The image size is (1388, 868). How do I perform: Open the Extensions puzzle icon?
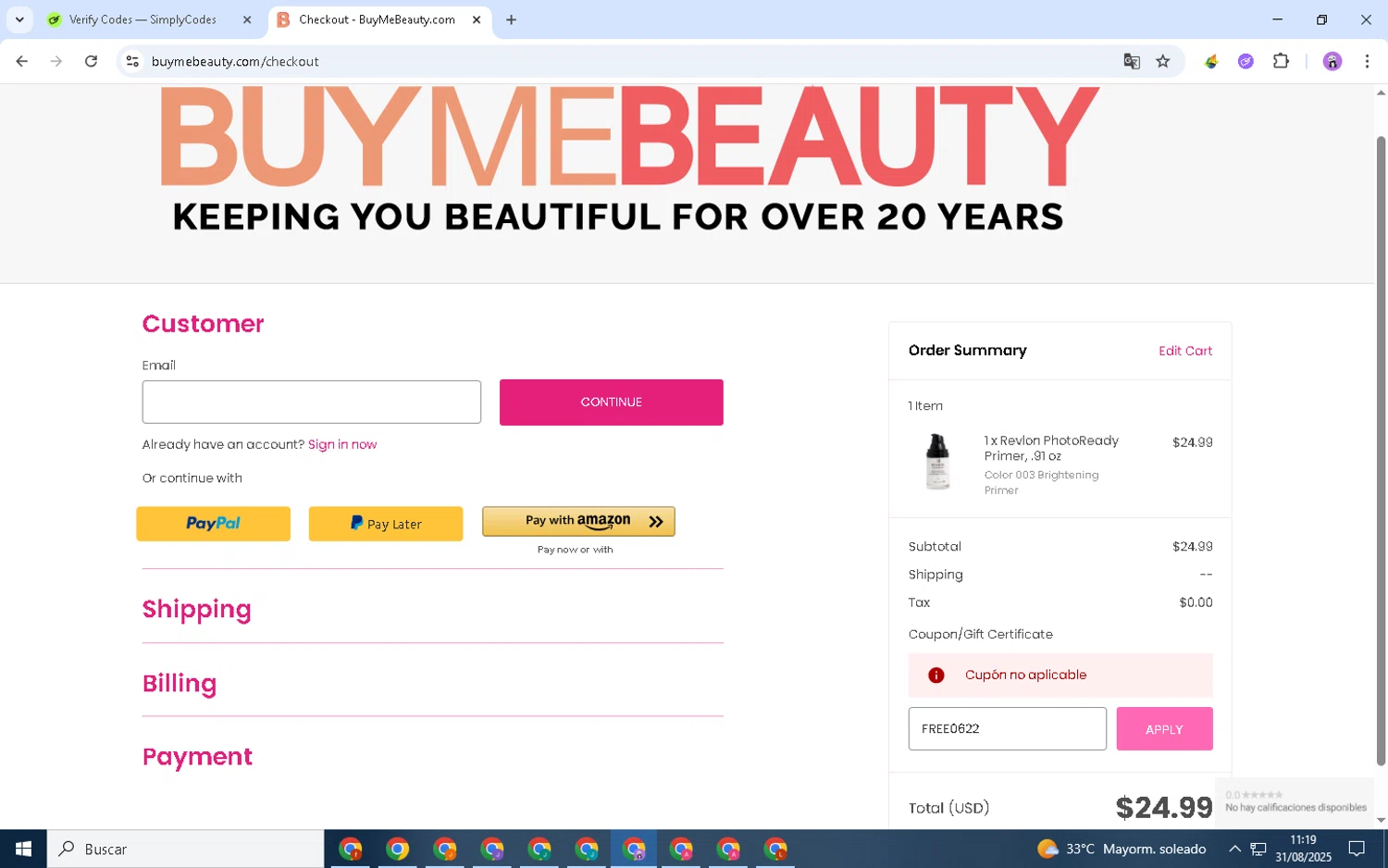(x=1281, y=61)
